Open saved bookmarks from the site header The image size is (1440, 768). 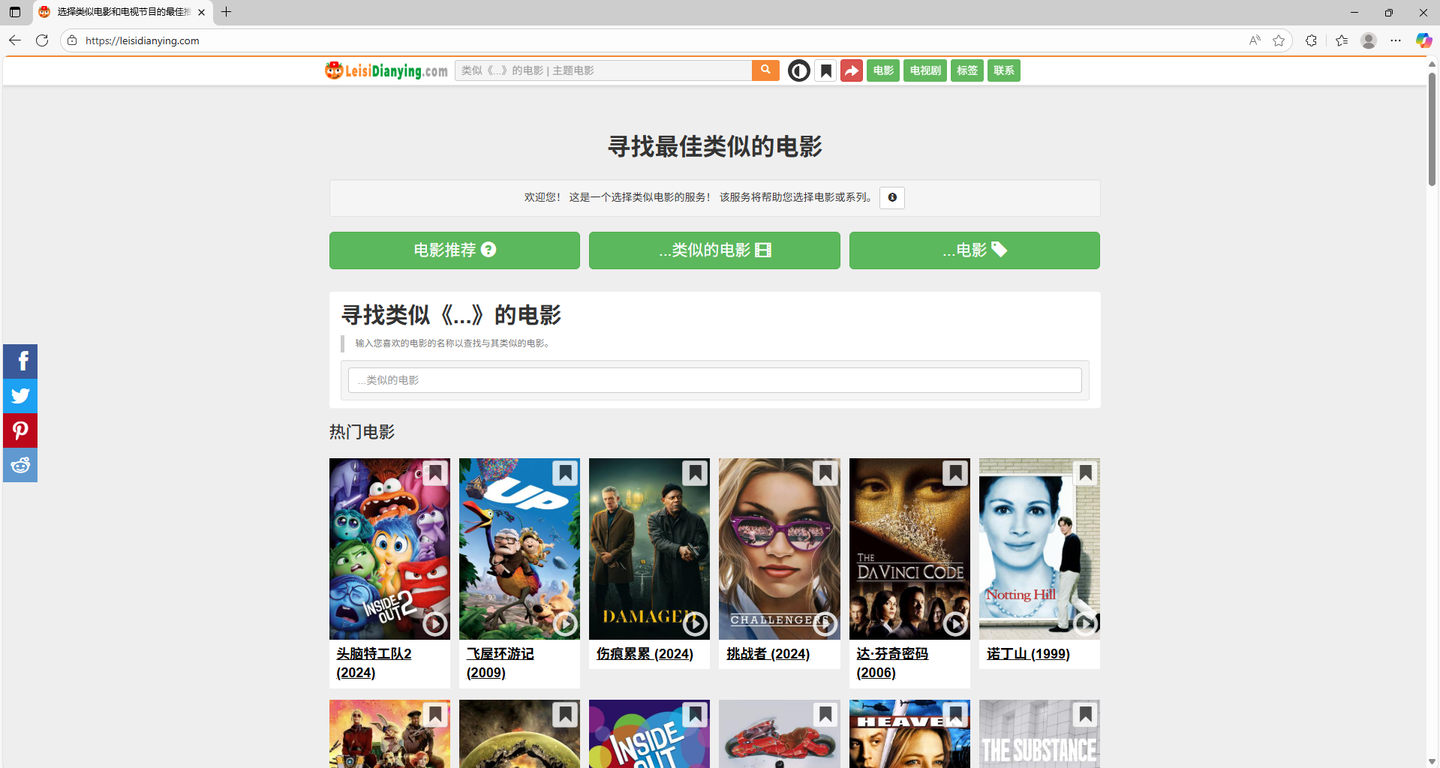tap(825, 71)
